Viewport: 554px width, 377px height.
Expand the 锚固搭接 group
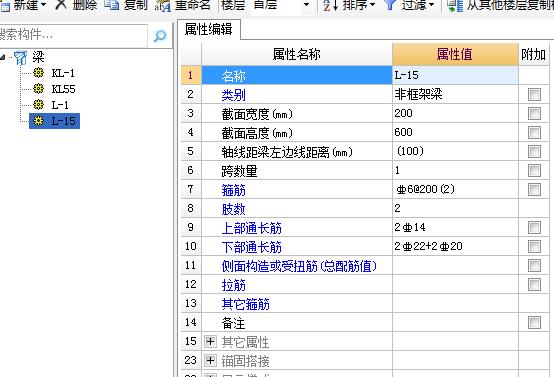210,360
